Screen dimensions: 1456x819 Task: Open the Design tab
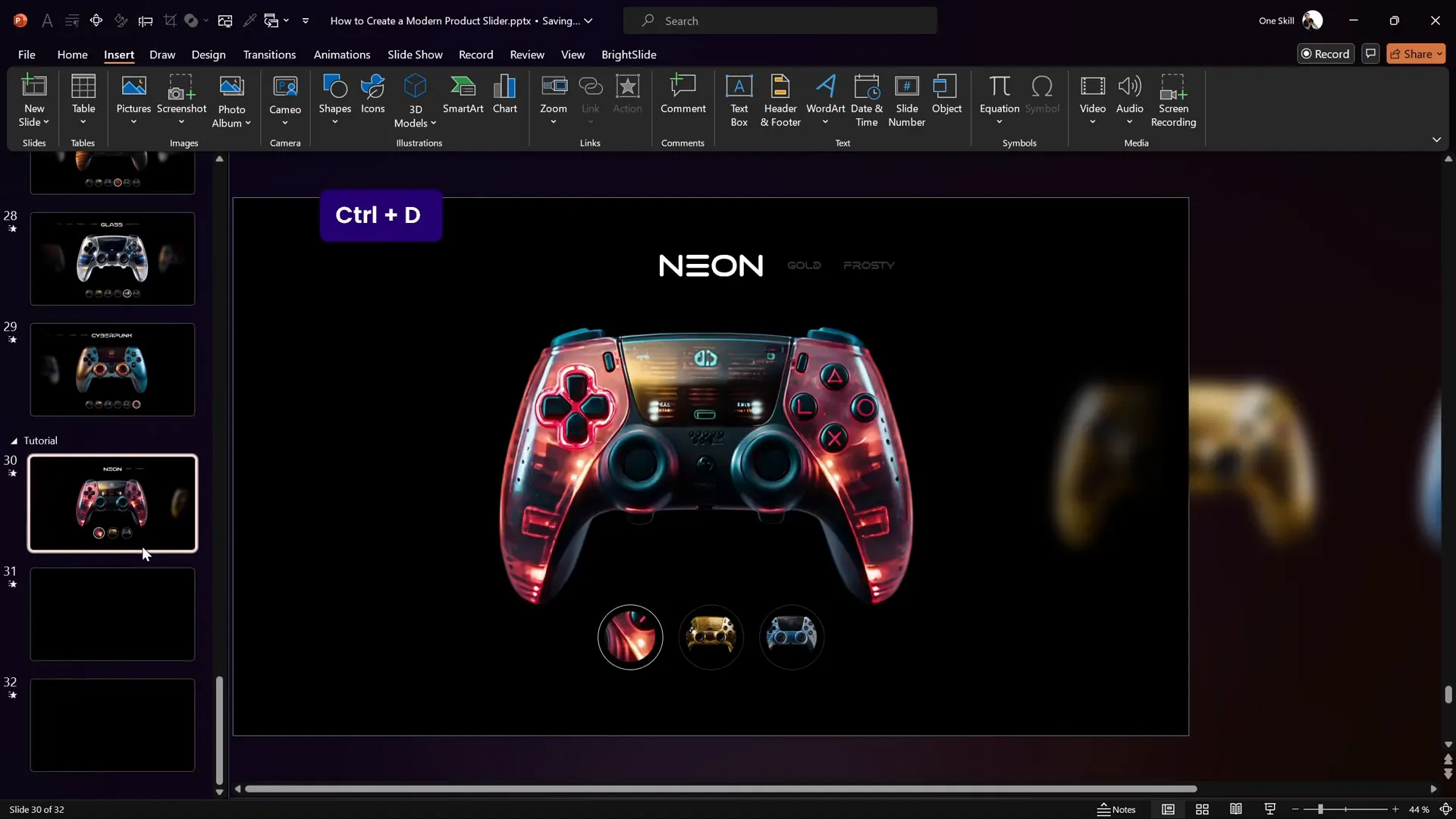(x=209, y=55)
